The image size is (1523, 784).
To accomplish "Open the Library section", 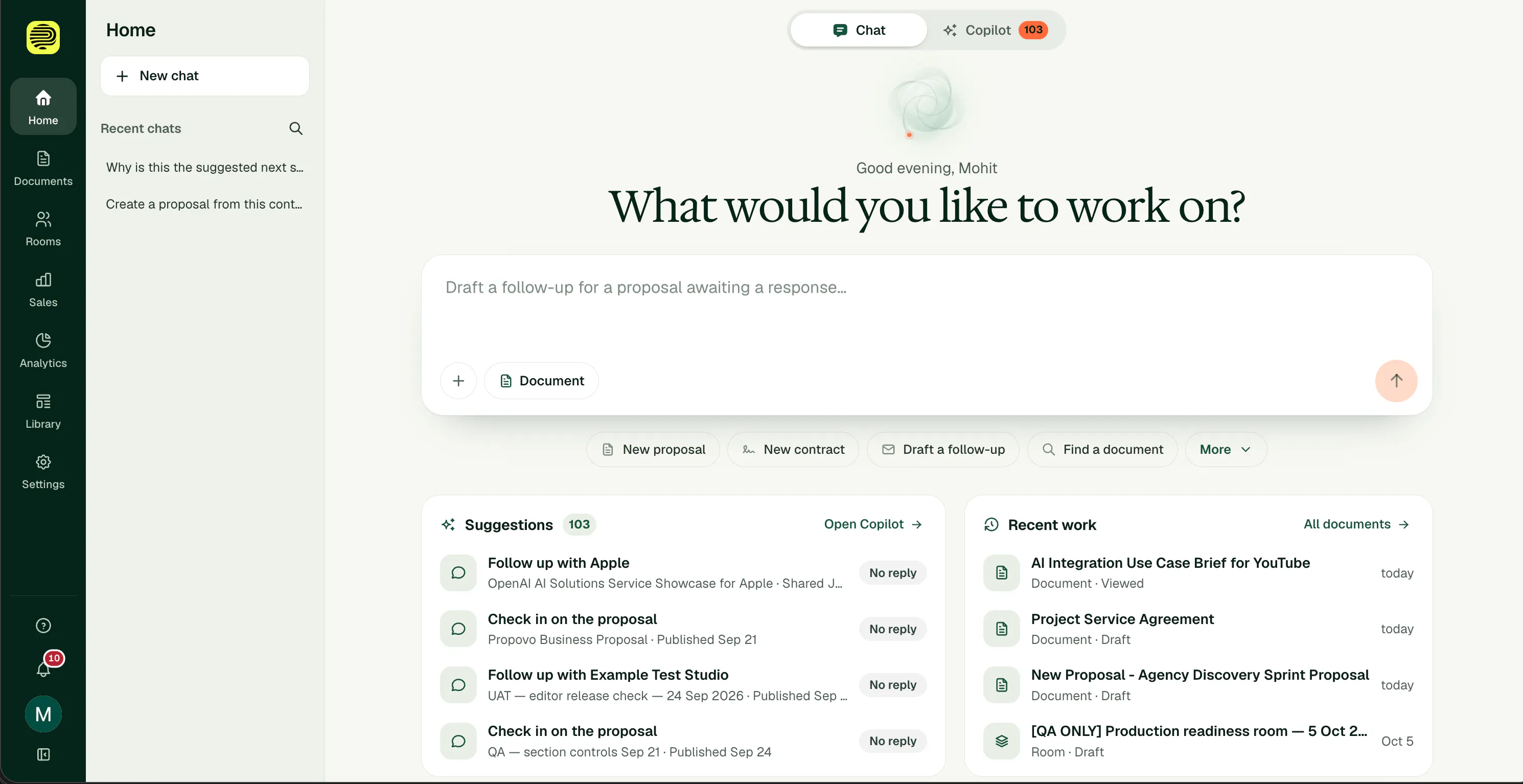I will point(43,411).
